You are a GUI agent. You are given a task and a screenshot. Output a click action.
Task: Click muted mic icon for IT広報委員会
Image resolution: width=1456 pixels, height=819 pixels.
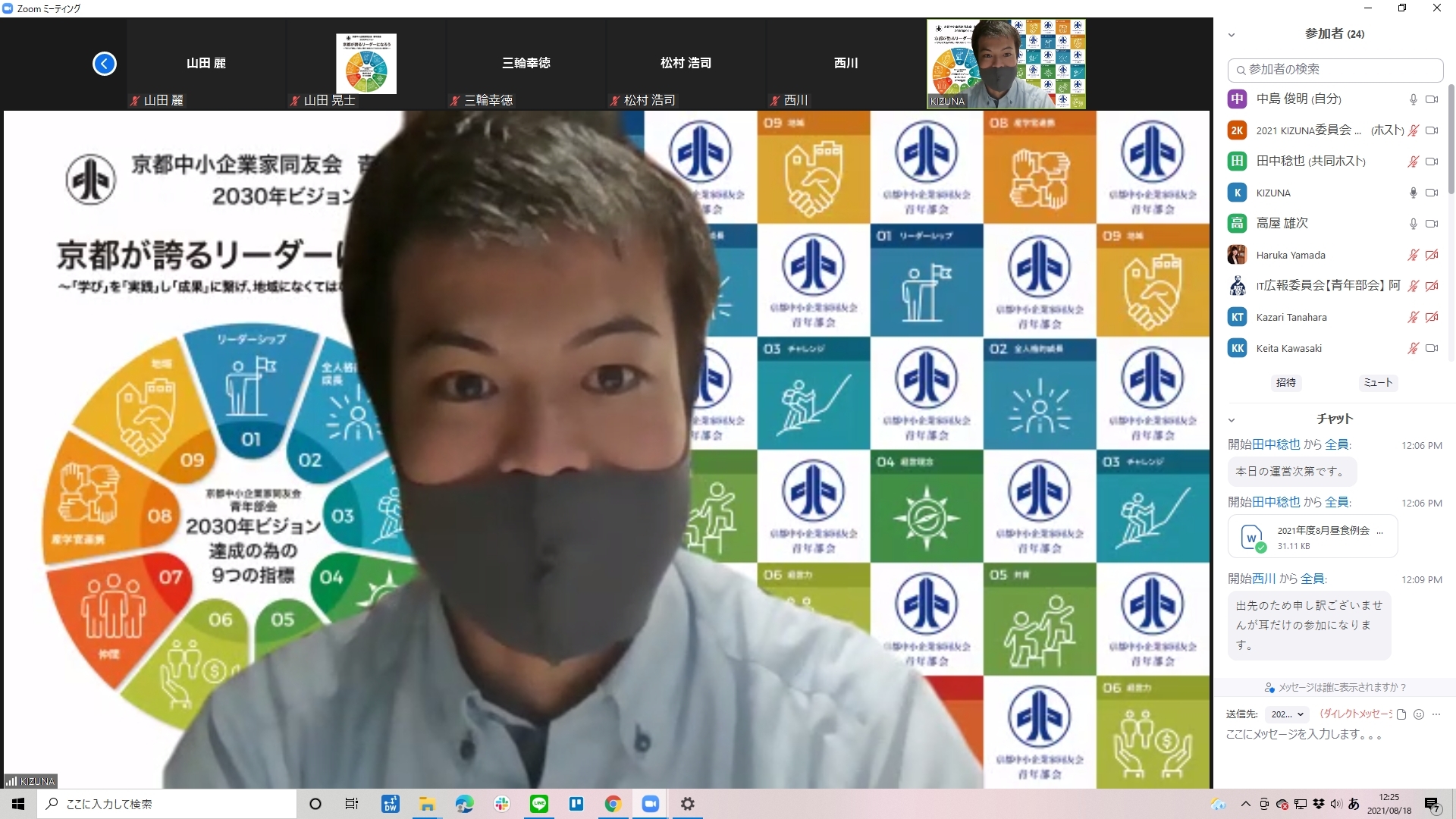pyautogui.click(x=1414, y=286)
